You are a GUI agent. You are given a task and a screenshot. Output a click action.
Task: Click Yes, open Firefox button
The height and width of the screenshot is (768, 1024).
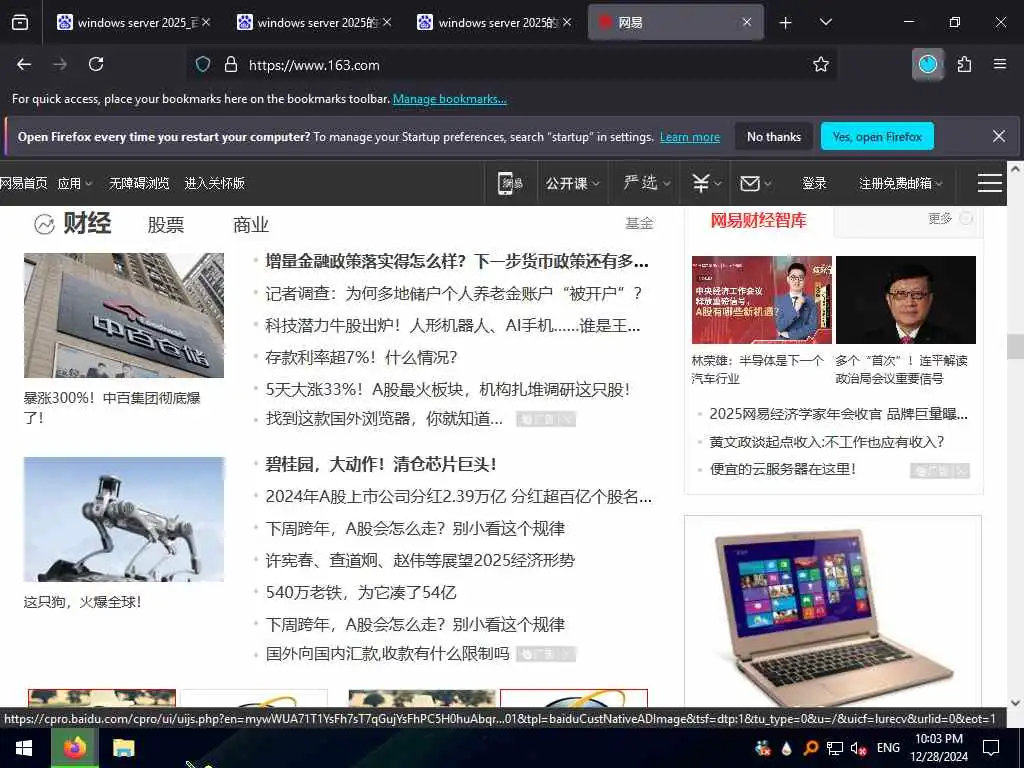point(877,136)
